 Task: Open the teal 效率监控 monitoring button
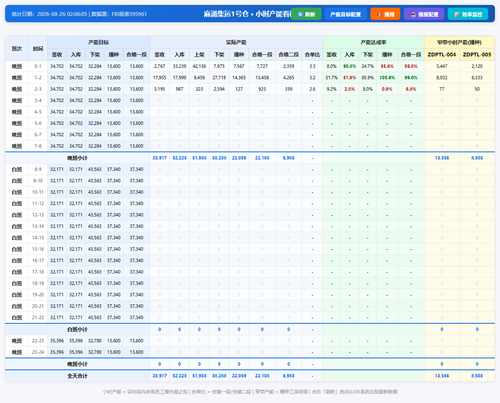pyautogui.click(x=468, y=14)
